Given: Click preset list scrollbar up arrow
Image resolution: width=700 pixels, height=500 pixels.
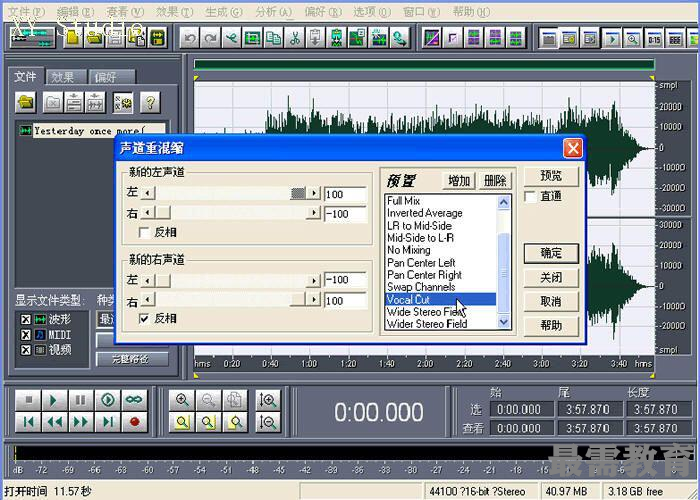Looking at the screenshot, I should pyautogui.click(x=504, y=202).
